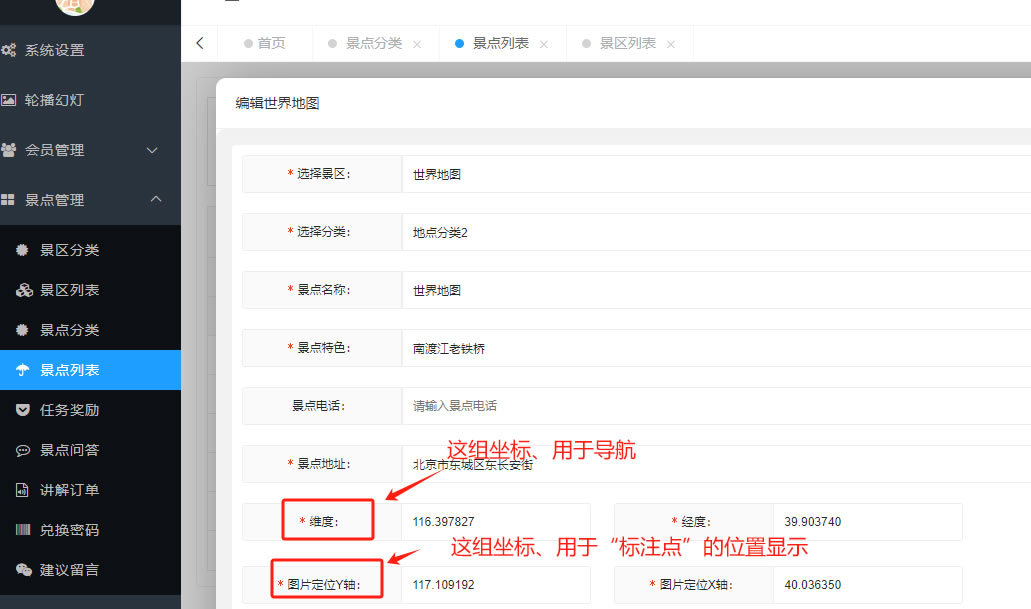Screen dimensions: 1031x609
Task: Switch to the 景区列表 tab
Action: click(627, 43)
